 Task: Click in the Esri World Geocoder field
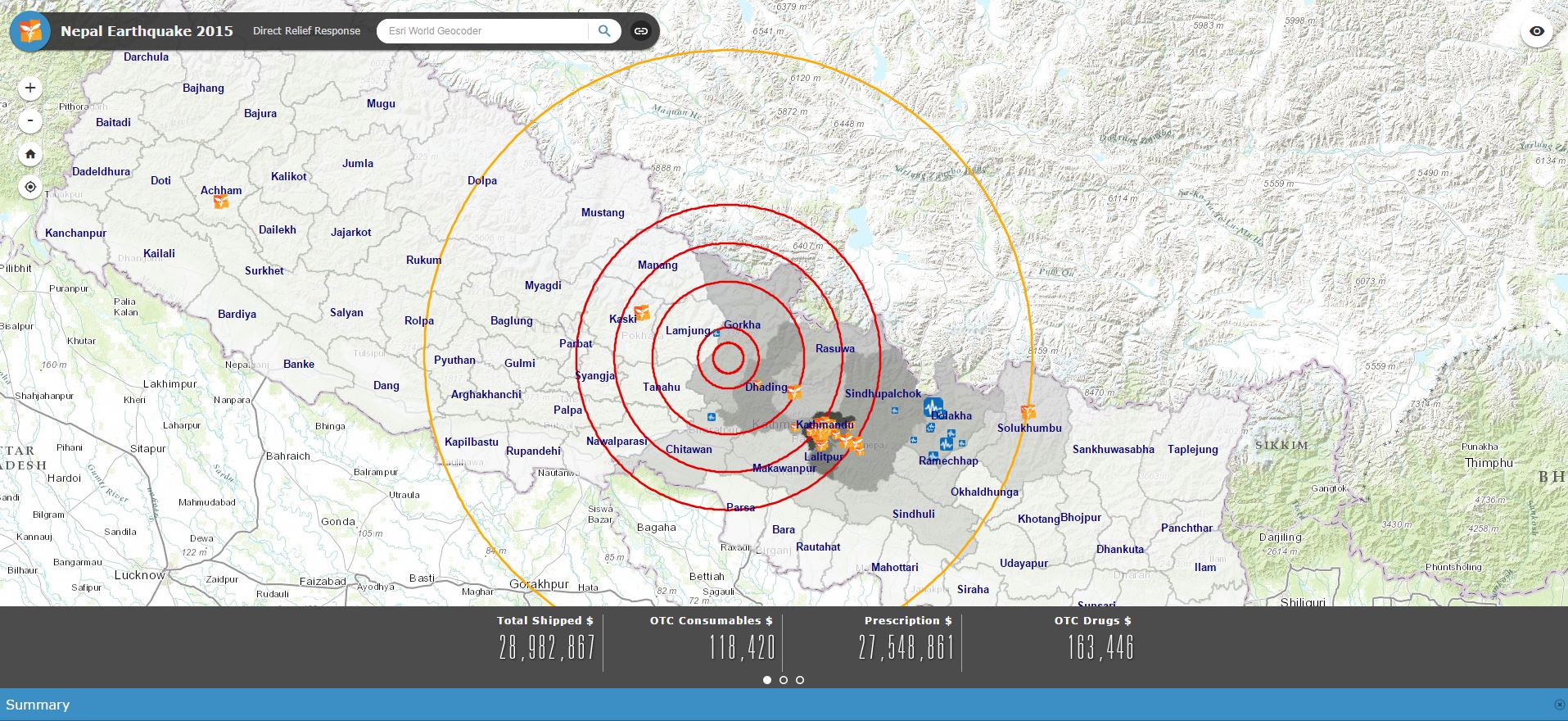(483, 31)
